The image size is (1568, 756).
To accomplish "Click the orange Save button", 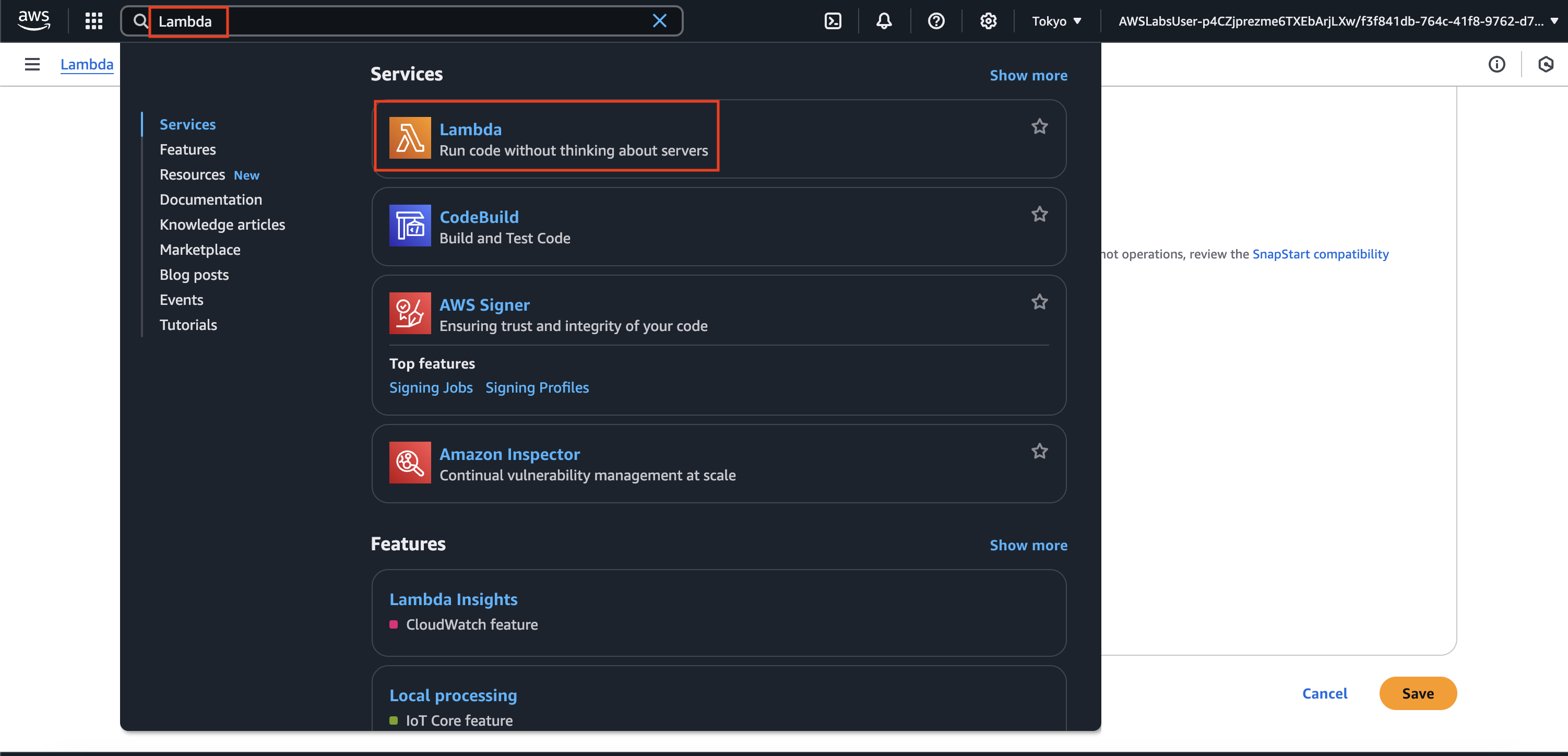I will pyautogui.click(x=1417, y=693).
